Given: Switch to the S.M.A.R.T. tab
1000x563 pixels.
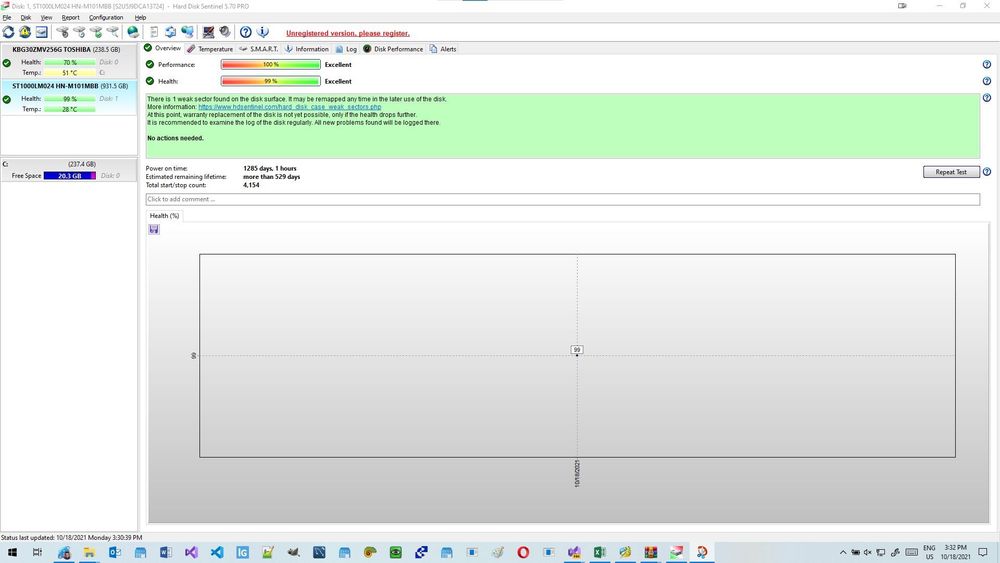Looking at the screenshot, I should pyautogui.click(x=258, y=49).
